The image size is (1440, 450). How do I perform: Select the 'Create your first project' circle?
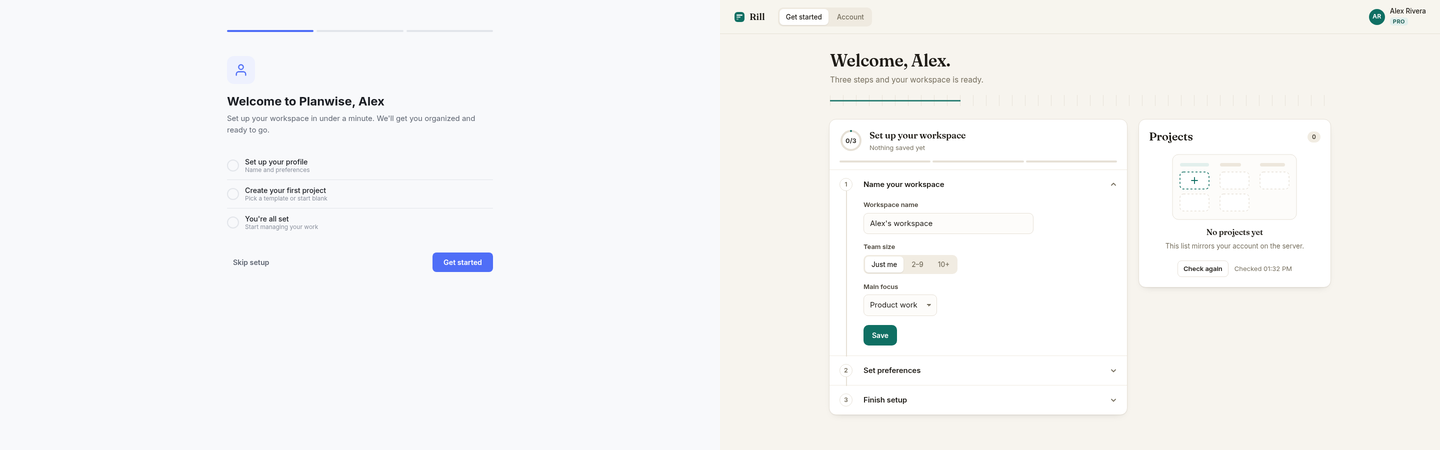[233, 194]
